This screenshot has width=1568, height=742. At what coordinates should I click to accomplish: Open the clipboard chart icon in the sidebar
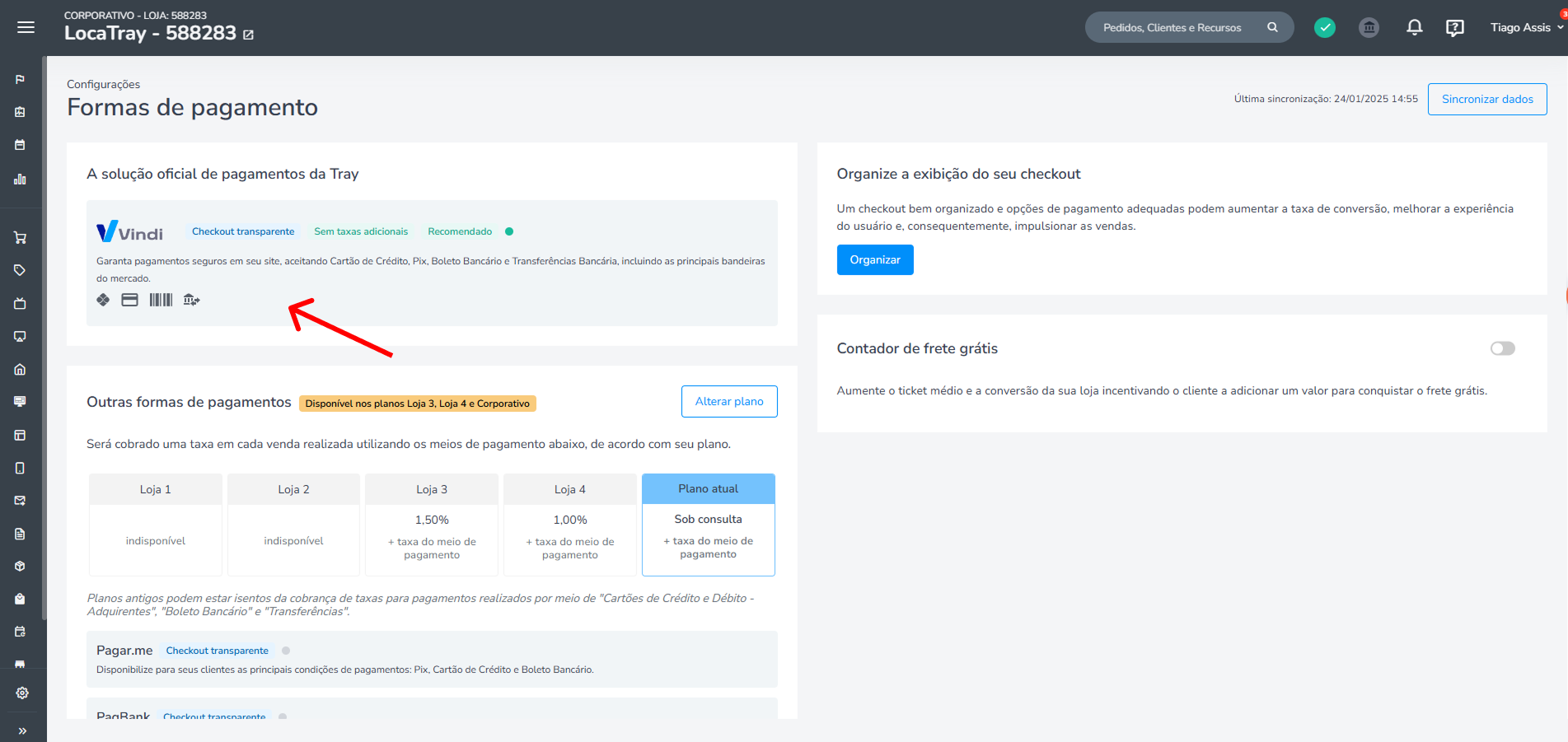click(21, 112)
